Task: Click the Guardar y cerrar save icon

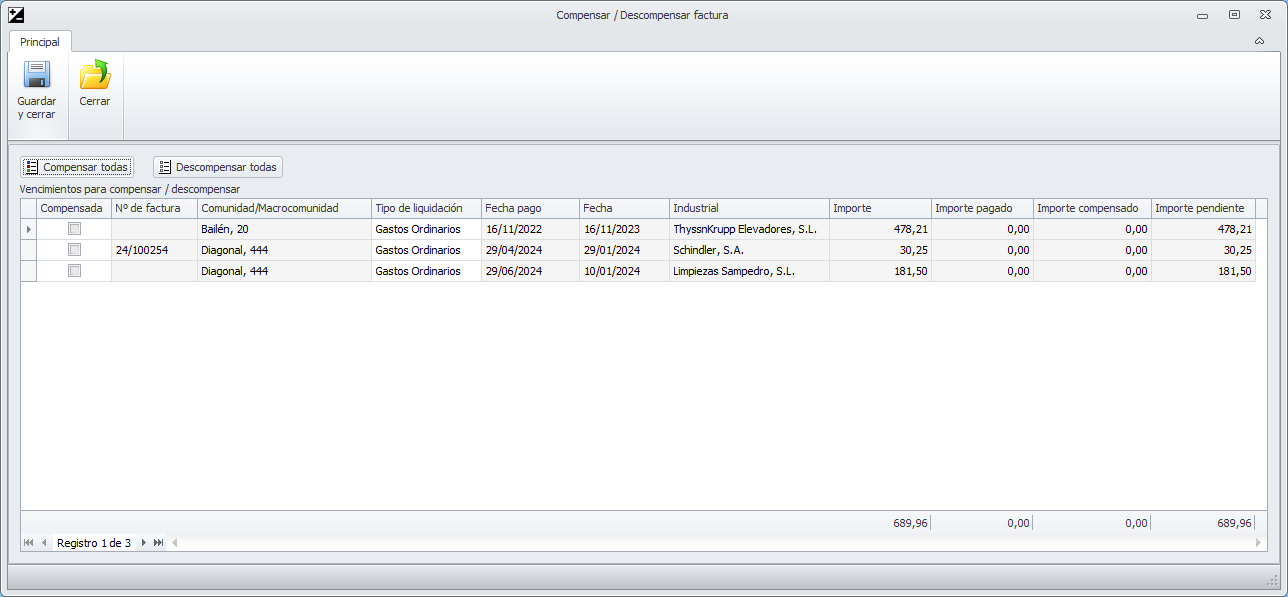Action: [37, 75]
